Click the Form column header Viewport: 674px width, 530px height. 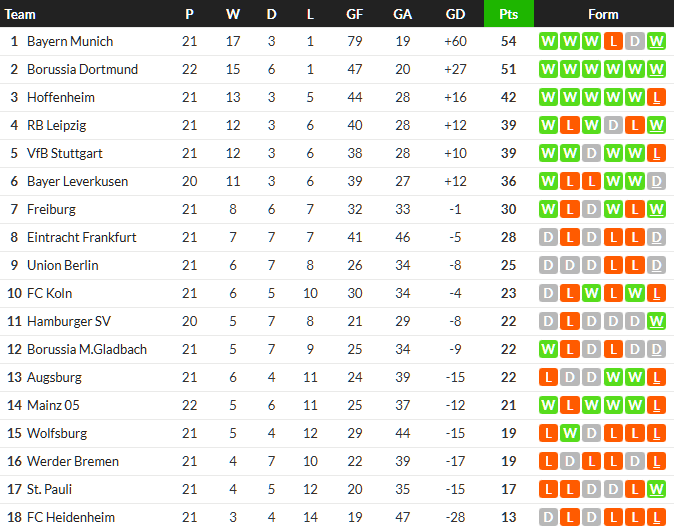click(603, 14)
